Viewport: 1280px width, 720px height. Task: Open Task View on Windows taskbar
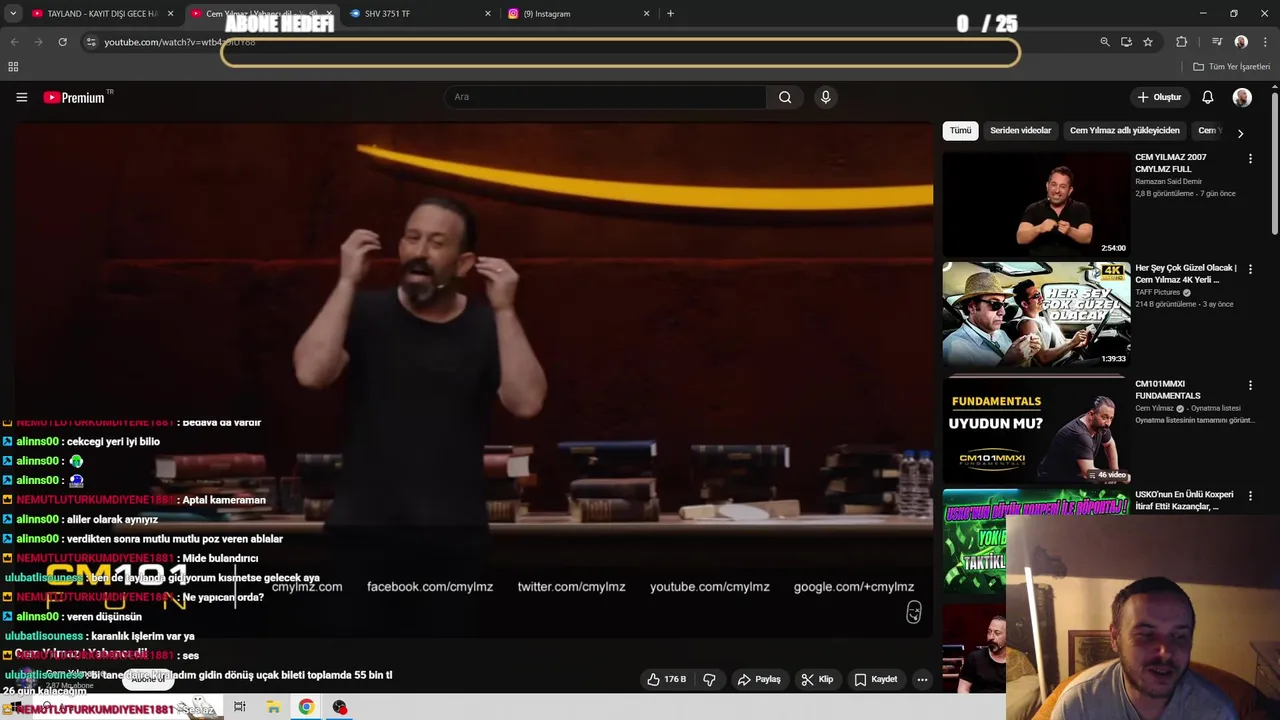pos(239,707)
